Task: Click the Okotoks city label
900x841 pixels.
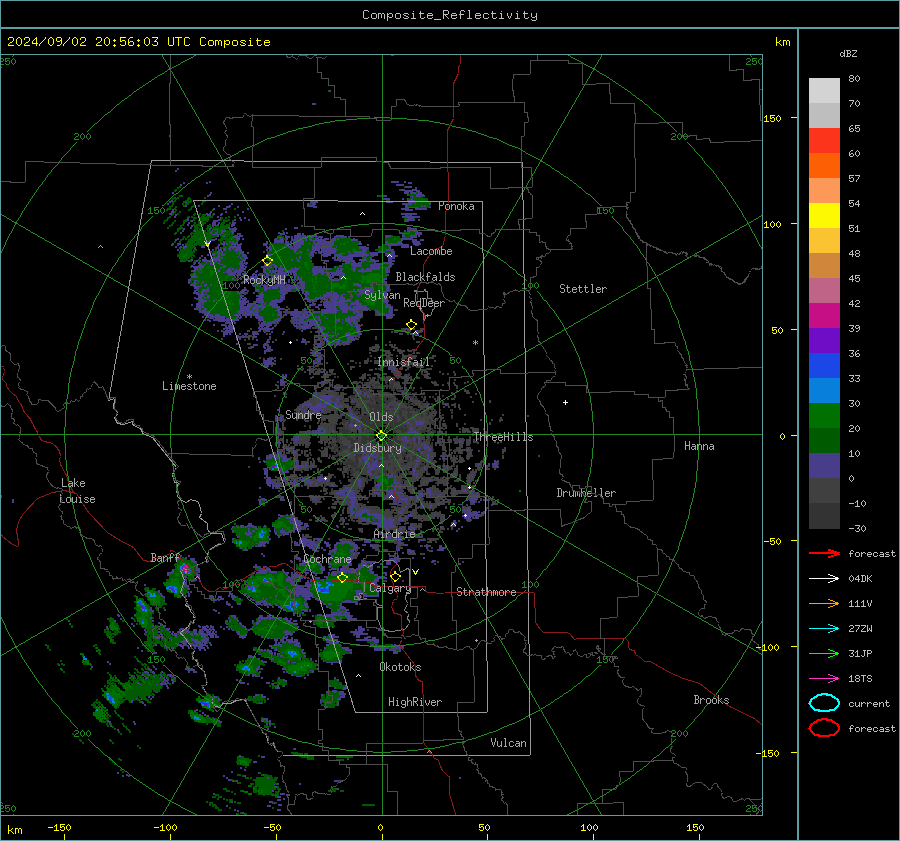Action: pos(400,667)
